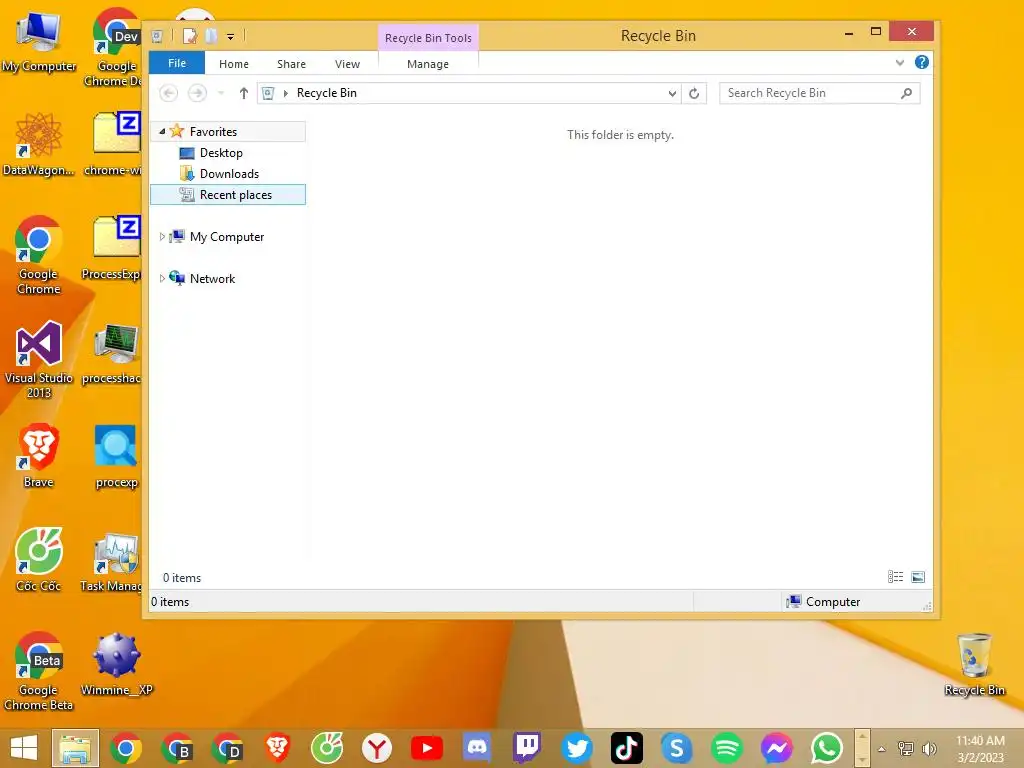Launch Brave browser from the taskbar
The image size is (1024, 768).
277,748
